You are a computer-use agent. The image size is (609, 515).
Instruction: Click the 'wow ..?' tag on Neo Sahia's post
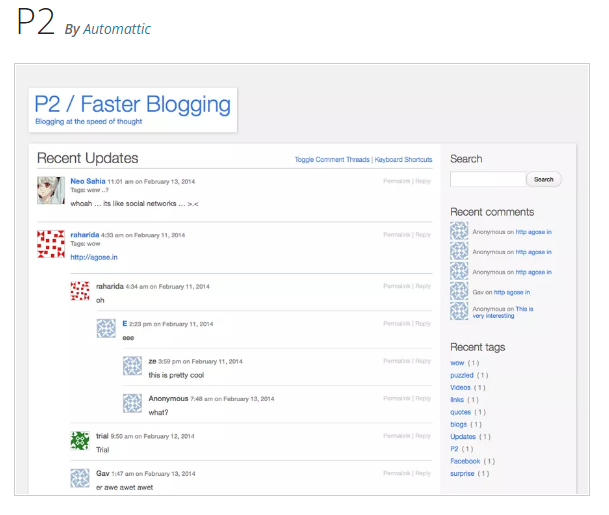click(x=98, y=190)
